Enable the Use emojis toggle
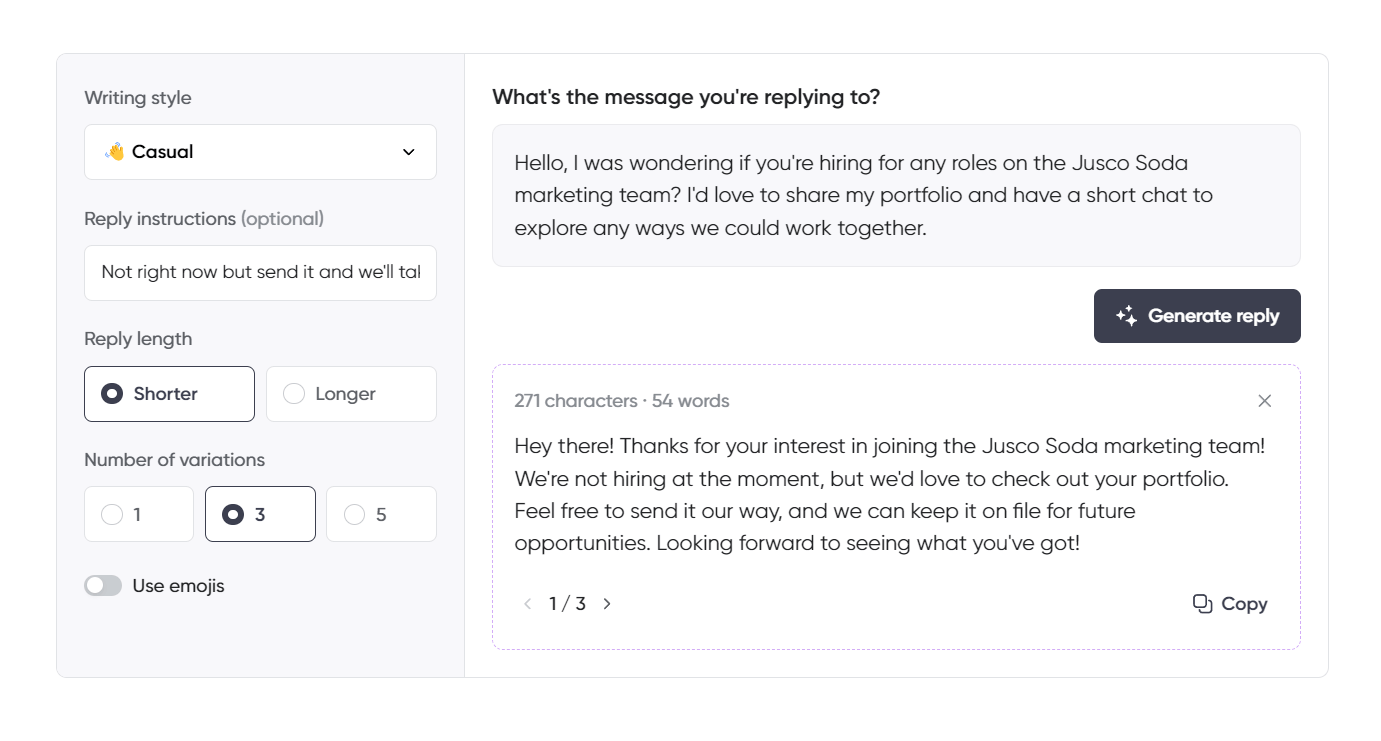 point(102,585)
